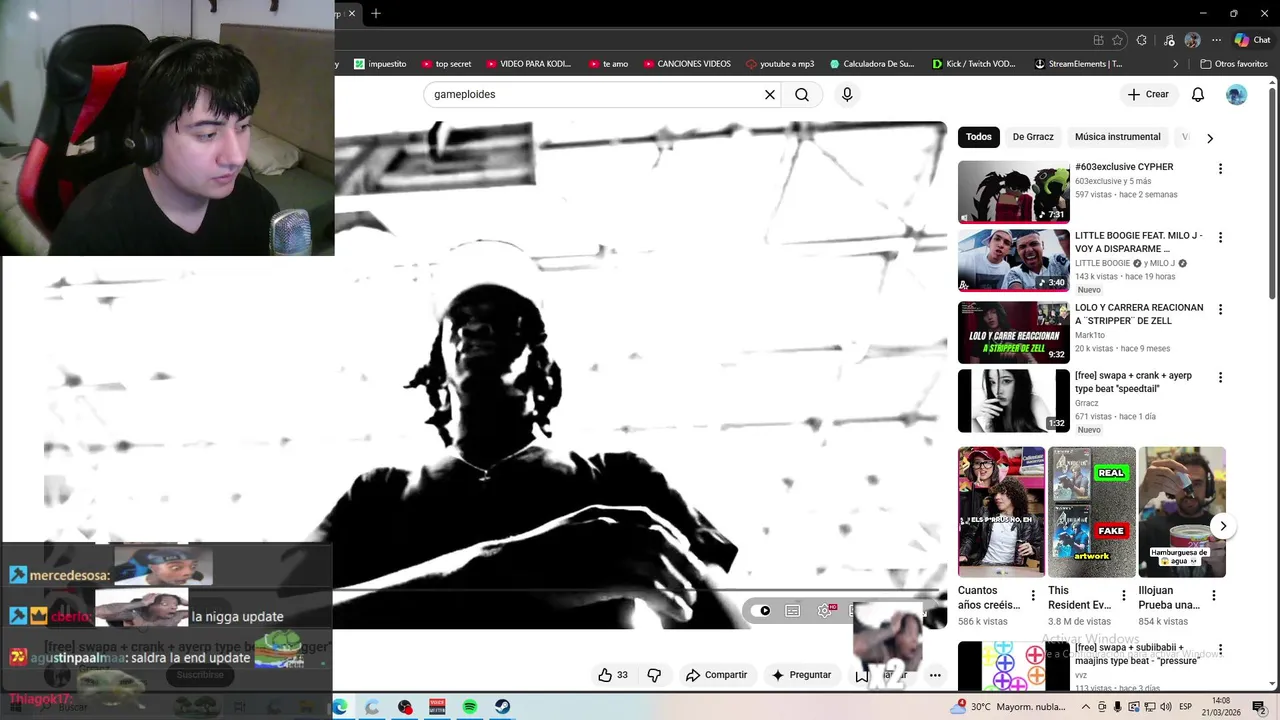Open pressure type beat video title
Image resolution: width=1280 pixels, height=720 pixels.
[x=1136, y=654]
